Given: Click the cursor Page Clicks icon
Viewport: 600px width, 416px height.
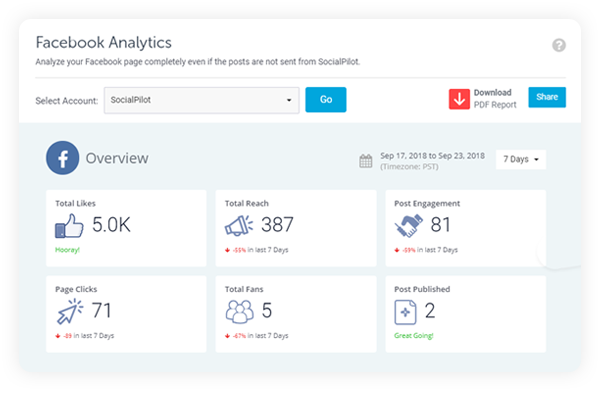Looking at the screenshot, I should pyautogui.click(x=70, y=311).
